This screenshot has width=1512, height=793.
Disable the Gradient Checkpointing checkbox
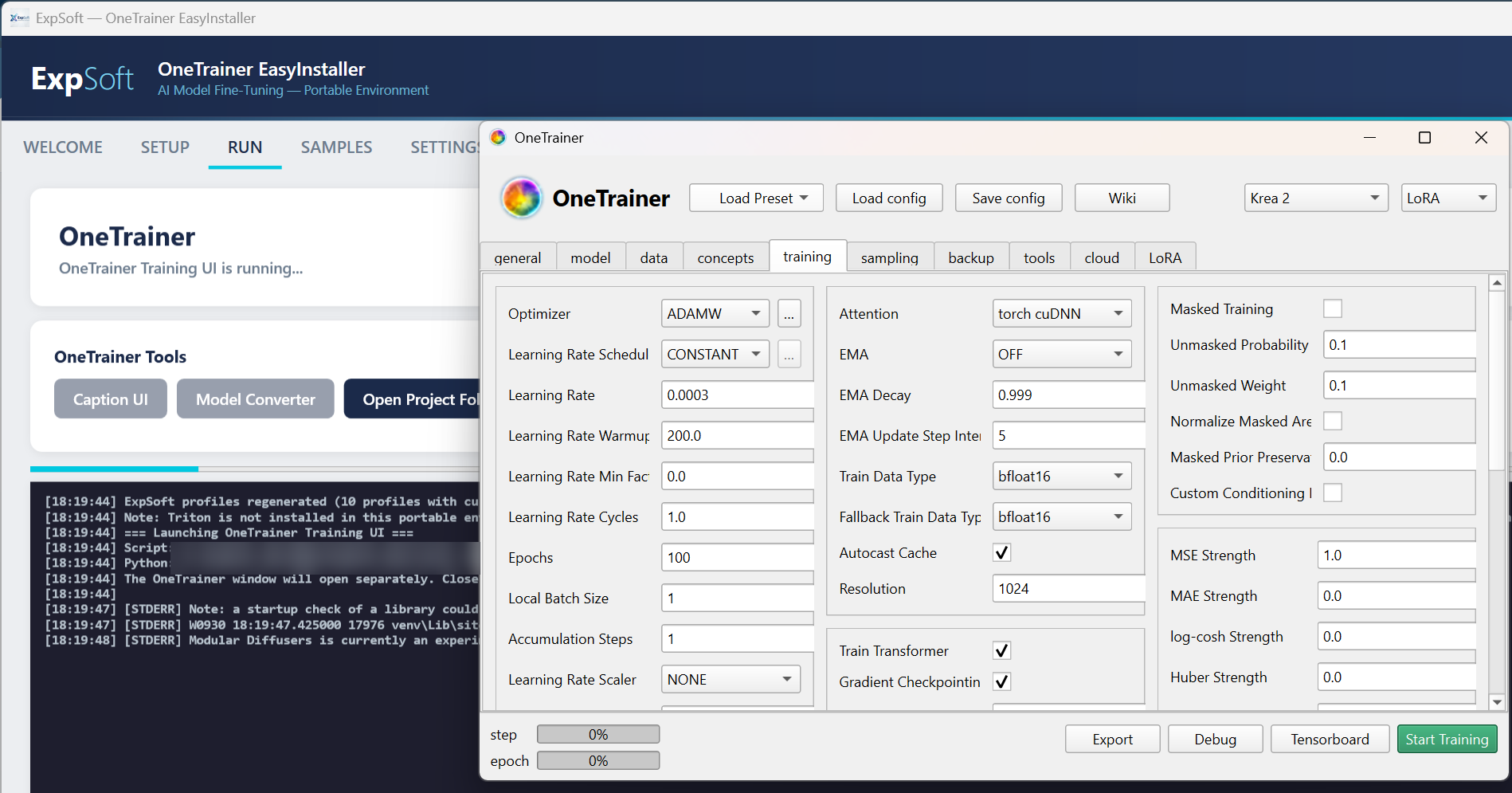(1001, 681)
